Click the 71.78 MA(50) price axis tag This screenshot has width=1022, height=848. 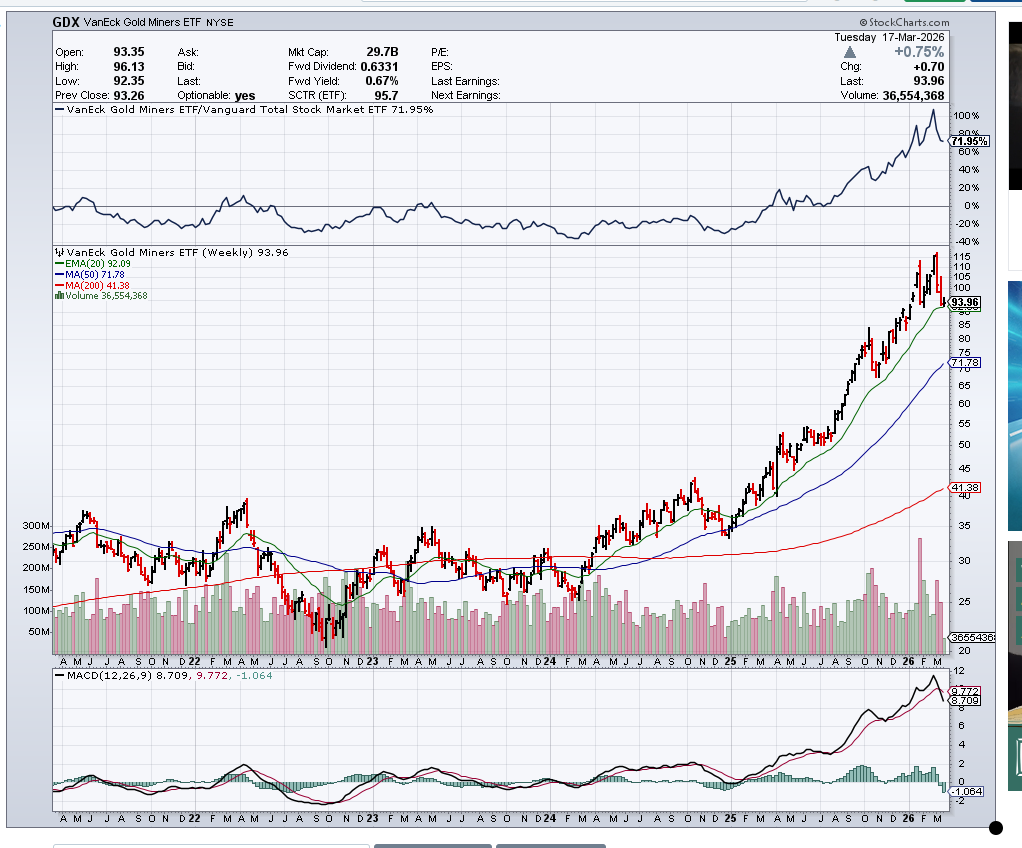pos(963,362)
